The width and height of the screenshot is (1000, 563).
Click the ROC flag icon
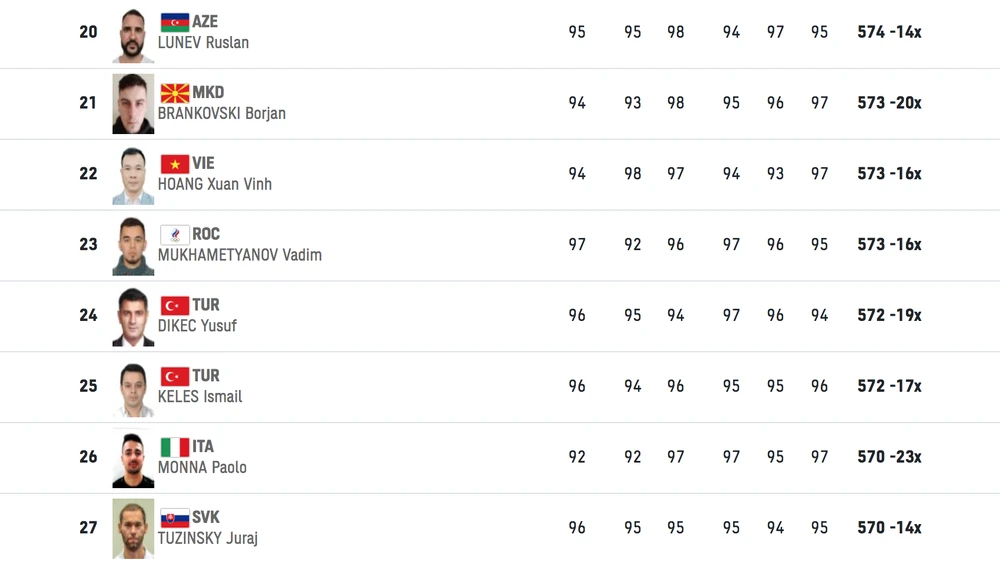174,235
